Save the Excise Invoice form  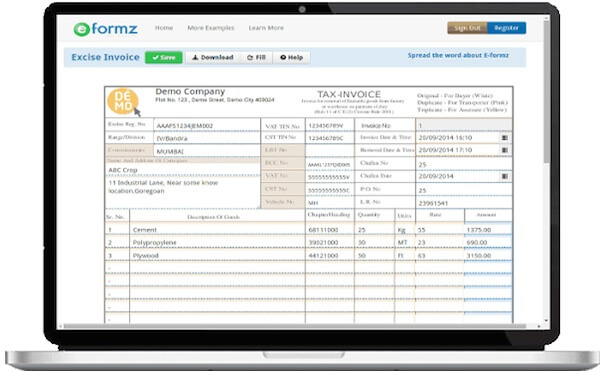point(164,57)
